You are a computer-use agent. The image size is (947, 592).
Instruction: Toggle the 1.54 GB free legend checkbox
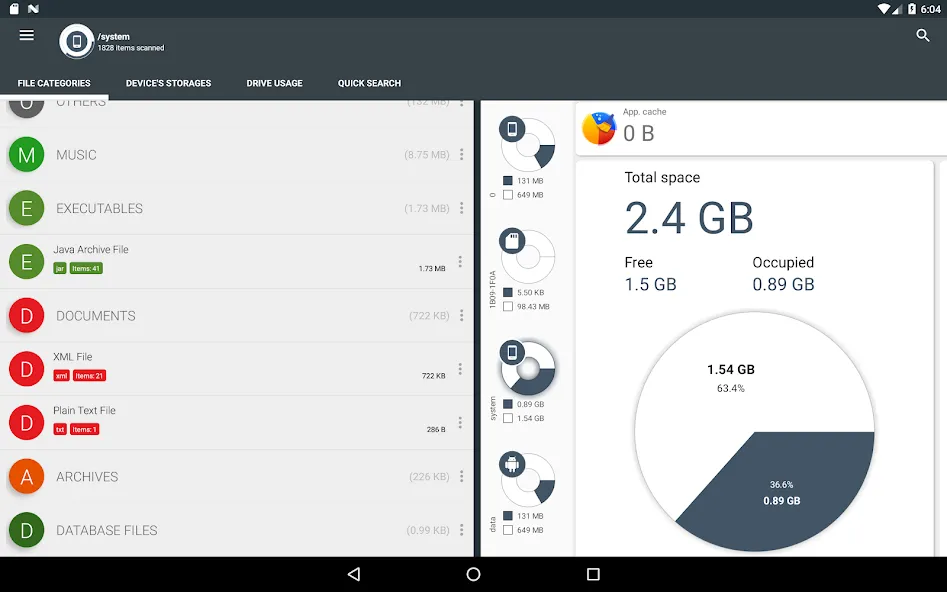[x=508, y=418]
